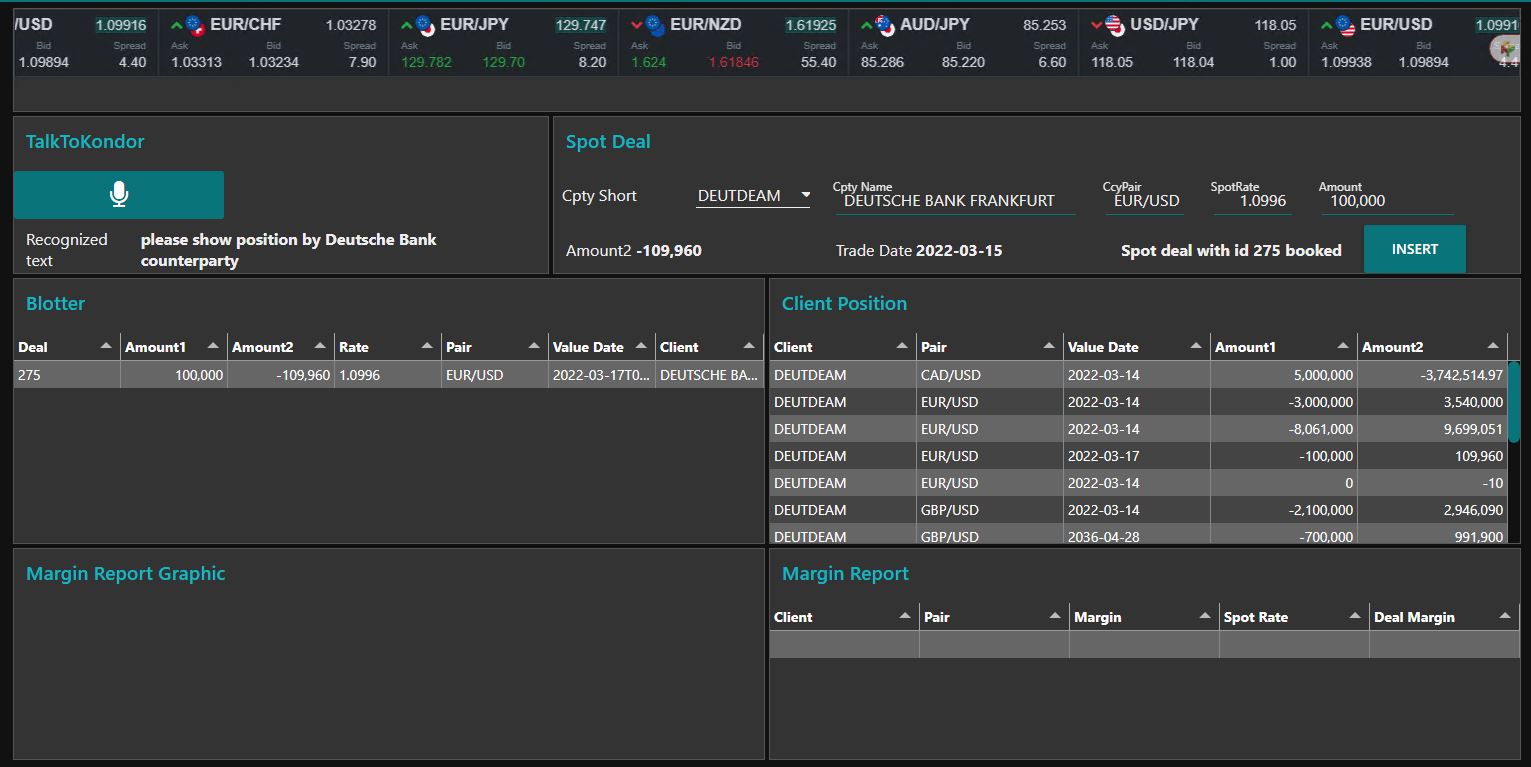Click EUR/CHF spread value 7.90
The width and height of the screenshot is (1531, 767).
coord(362,62)
